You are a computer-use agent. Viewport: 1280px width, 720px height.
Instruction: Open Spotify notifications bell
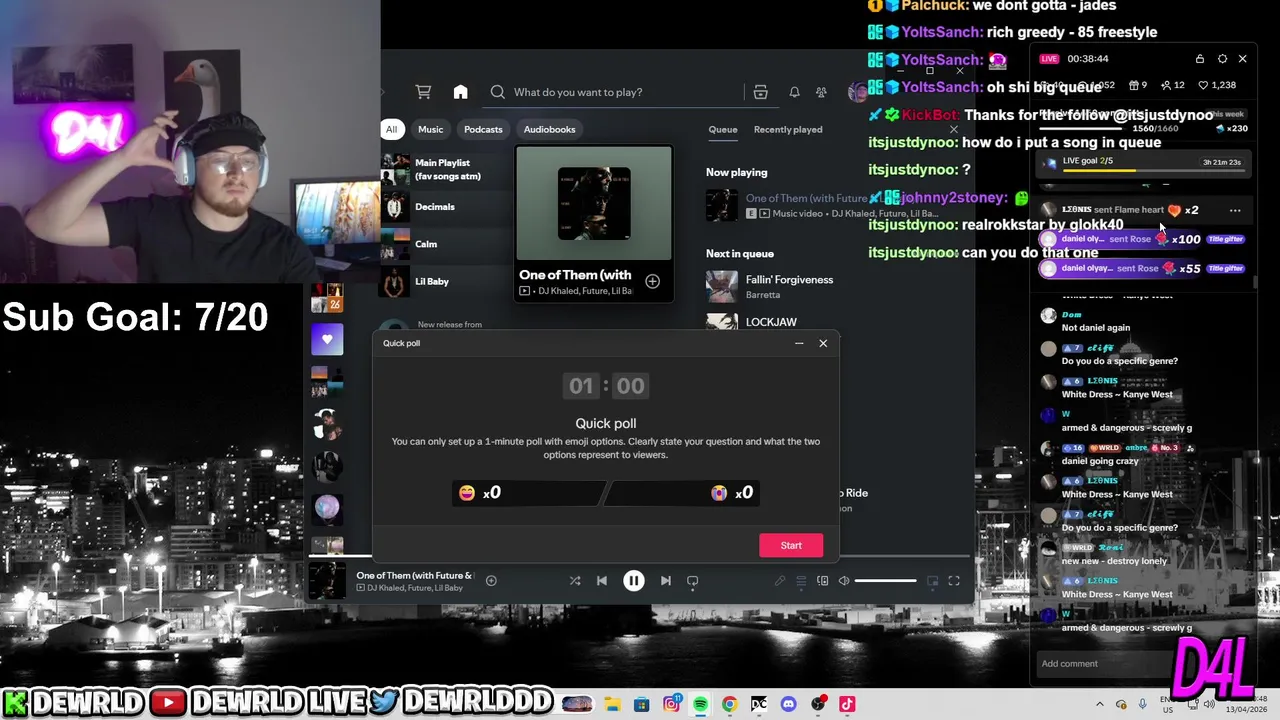point(794,92)
